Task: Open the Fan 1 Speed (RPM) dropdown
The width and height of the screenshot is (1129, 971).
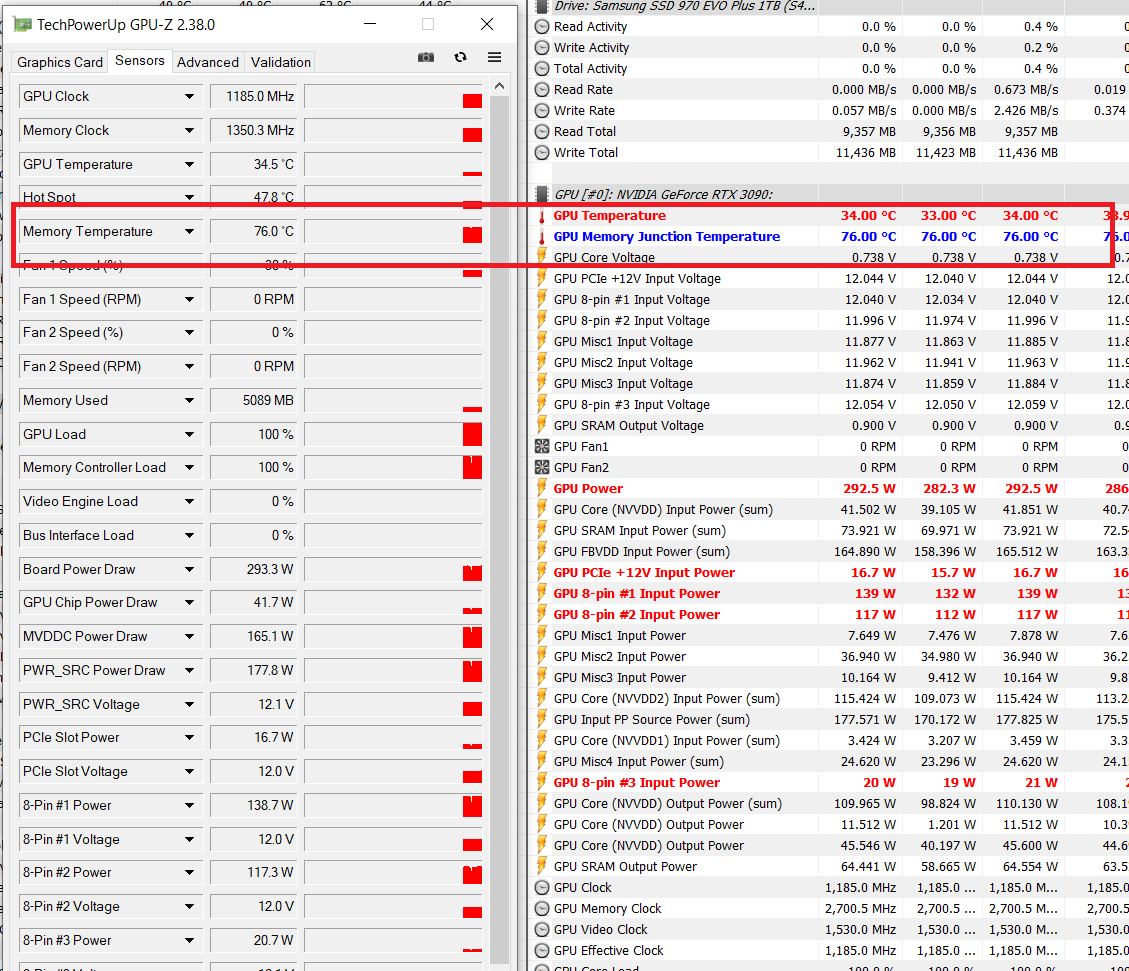Action: (189, 299)
